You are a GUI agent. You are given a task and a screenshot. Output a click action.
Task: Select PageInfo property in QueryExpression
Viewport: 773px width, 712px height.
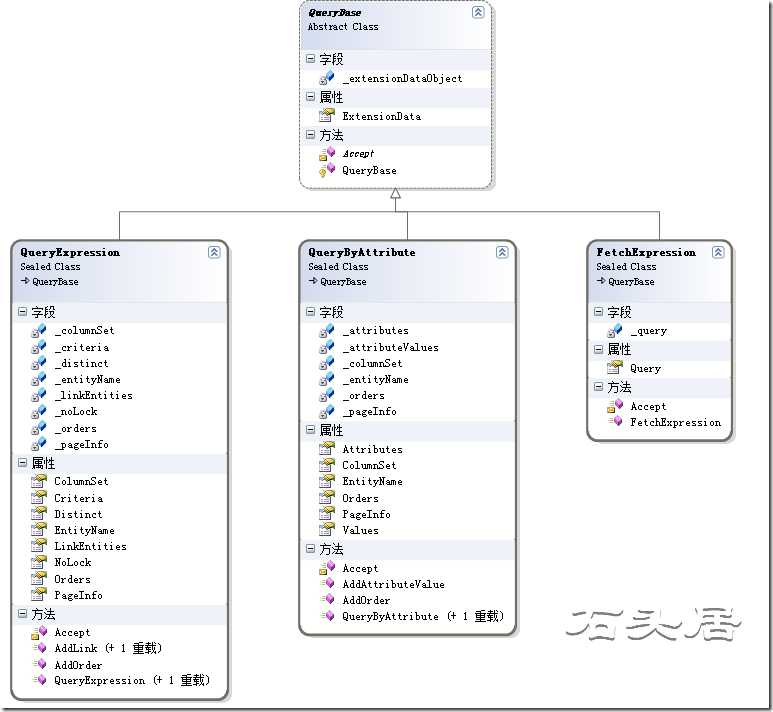[x=78, y=595]
